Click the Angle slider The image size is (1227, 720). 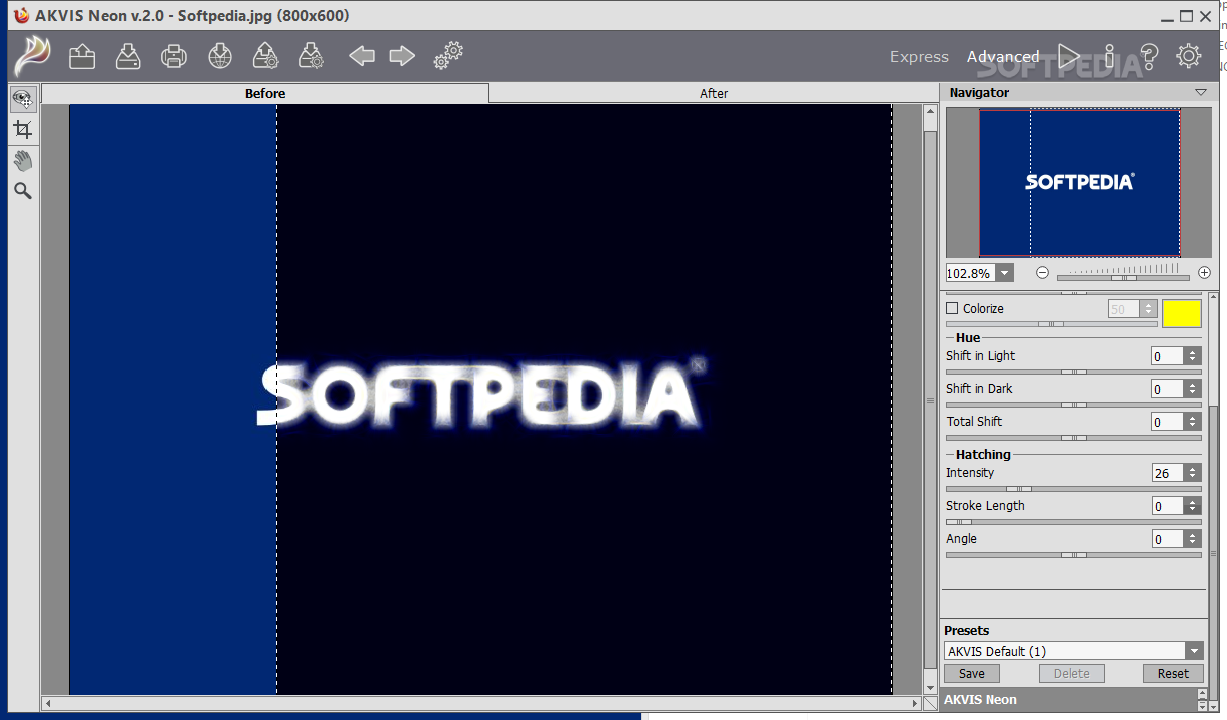(1074, 555)
